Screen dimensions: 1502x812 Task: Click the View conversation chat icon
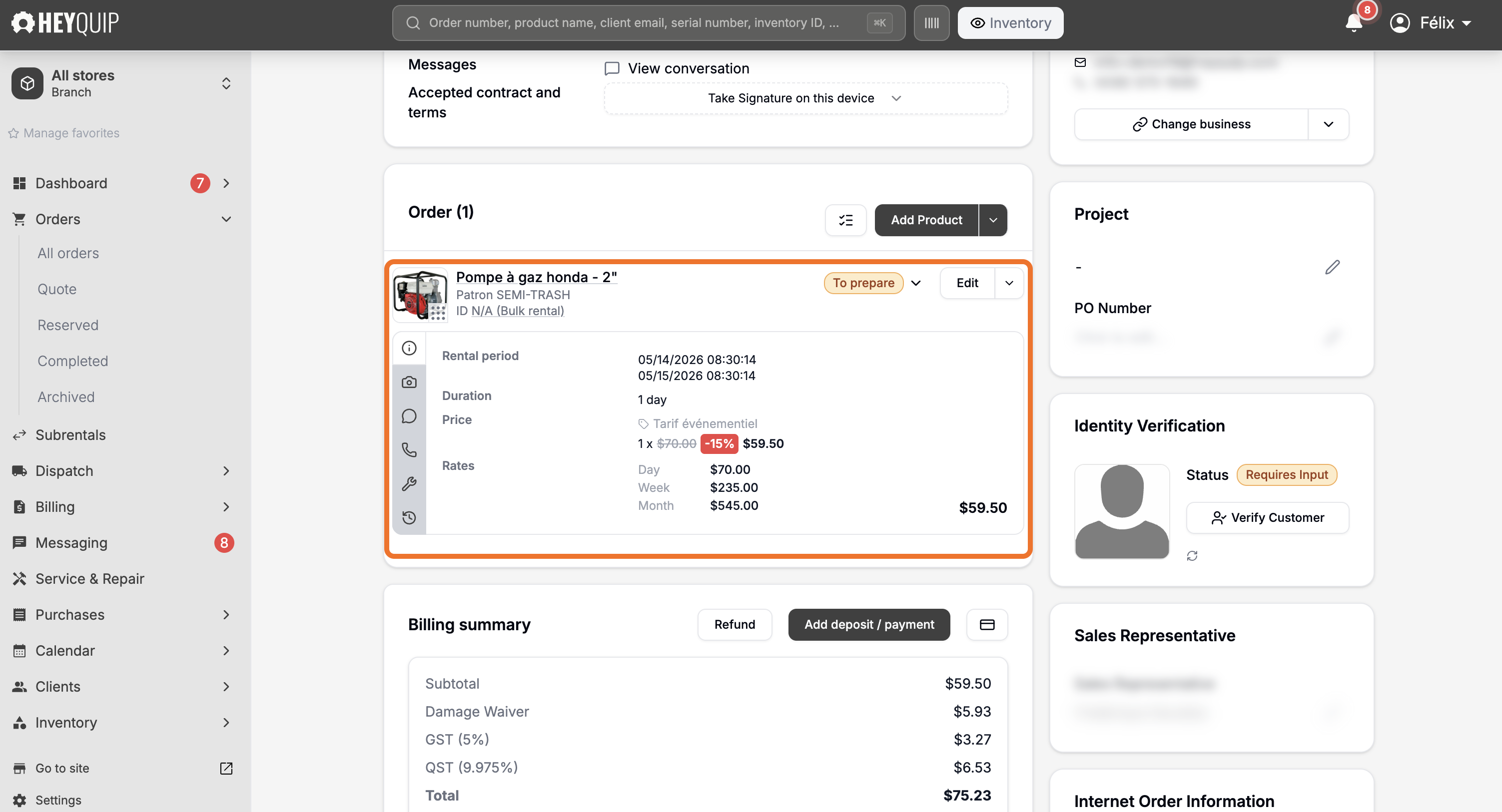[612, 69]
